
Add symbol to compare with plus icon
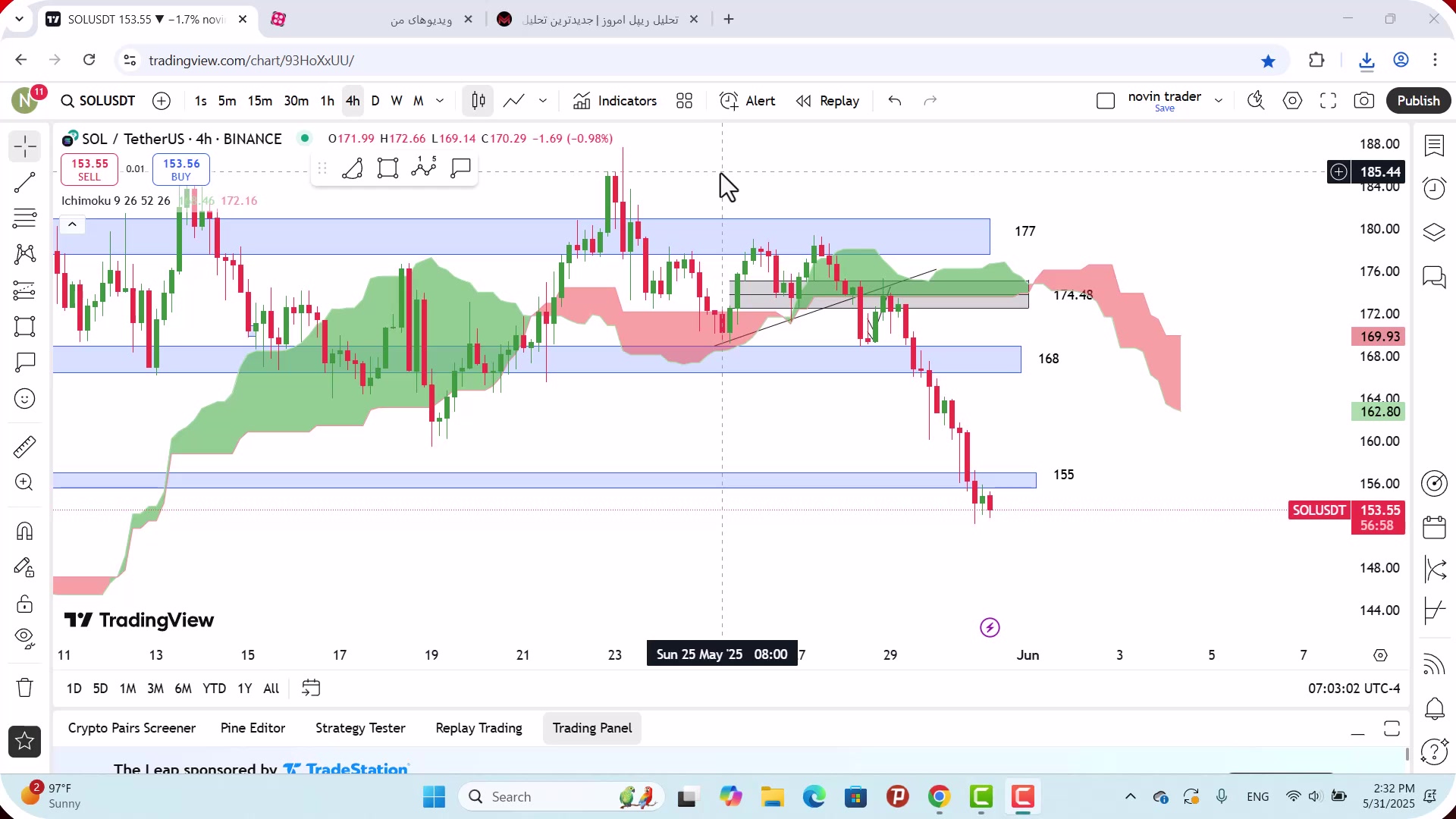click(162, 101)
